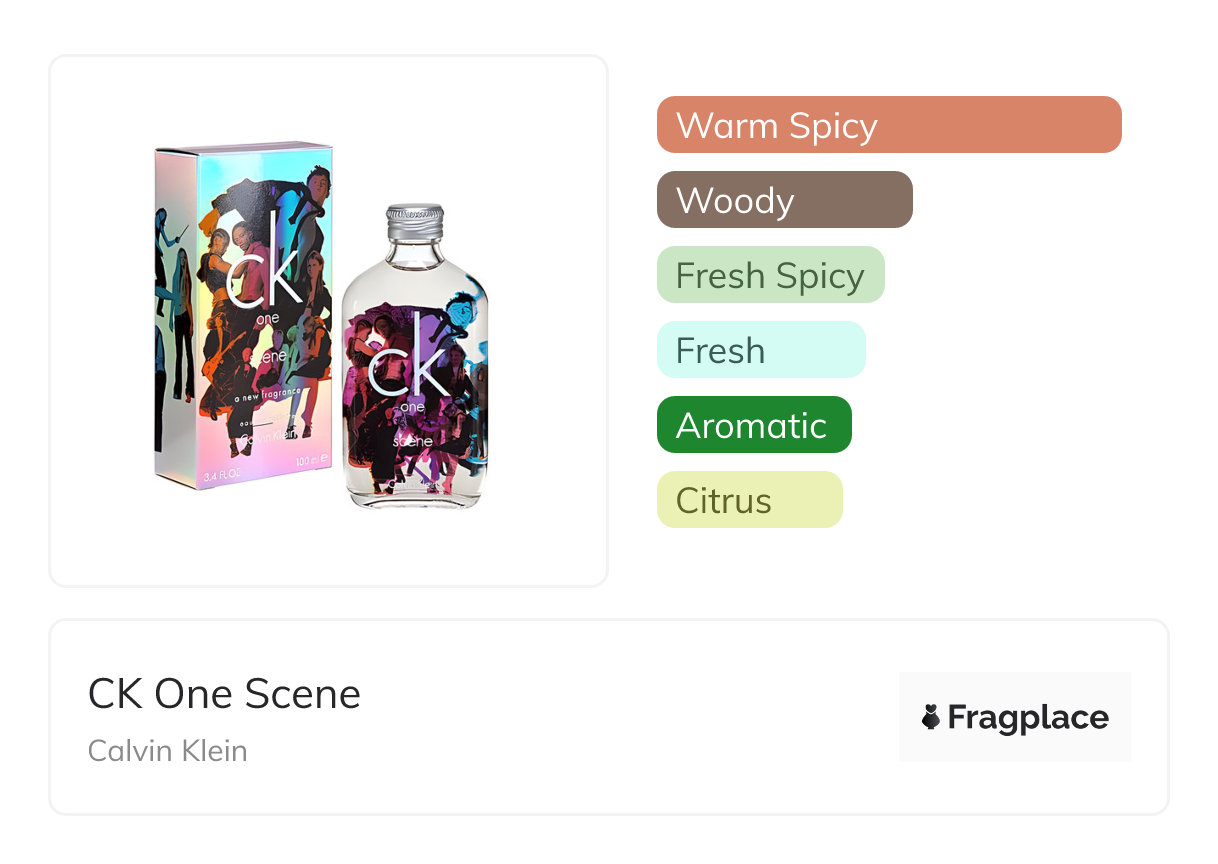Viewport: 1218px width, 864px height.
Task: Select the Woody accord bar
Action: coord(785,200)
